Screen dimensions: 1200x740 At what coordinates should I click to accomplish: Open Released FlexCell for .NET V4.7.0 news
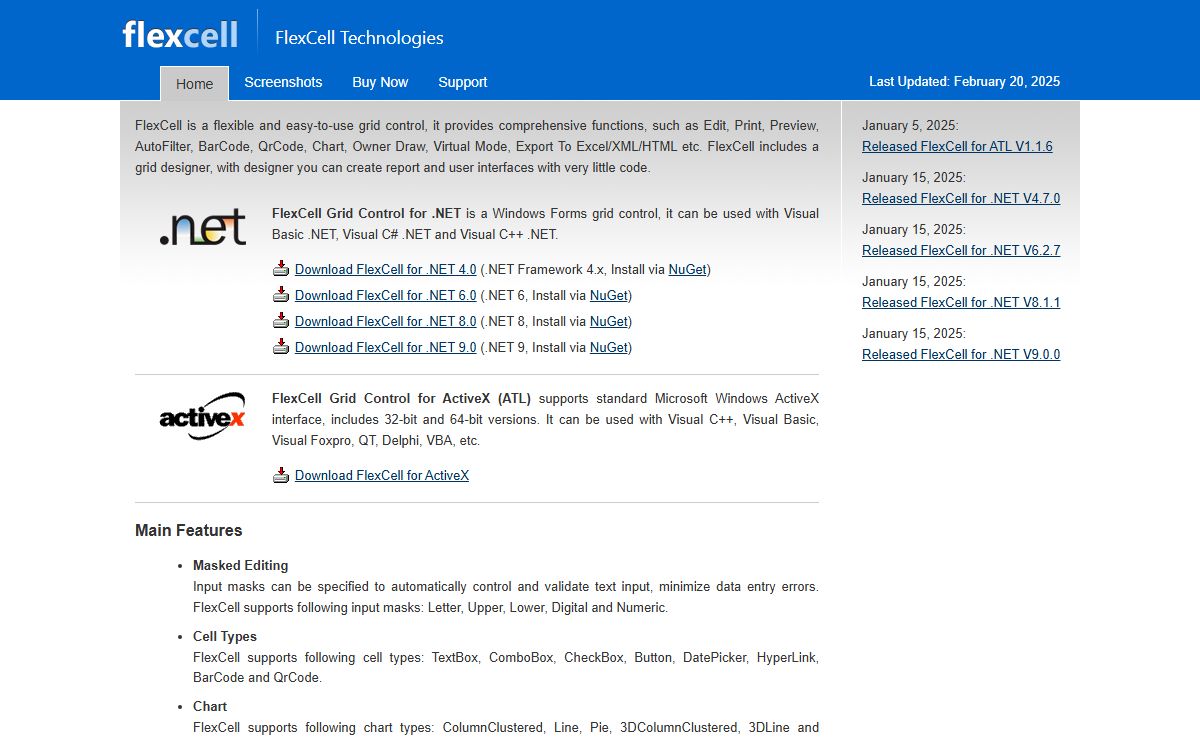click(961, 198)
